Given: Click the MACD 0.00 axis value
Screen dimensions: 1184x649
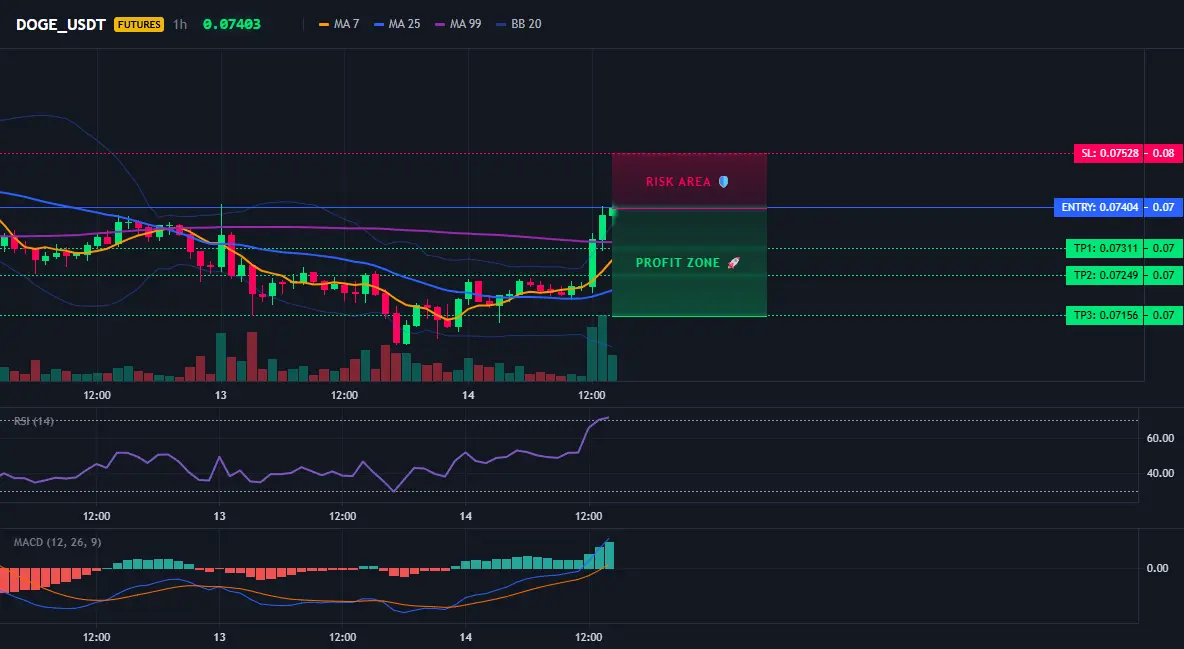Looking at the screenshot, I should pos(1158,568).
